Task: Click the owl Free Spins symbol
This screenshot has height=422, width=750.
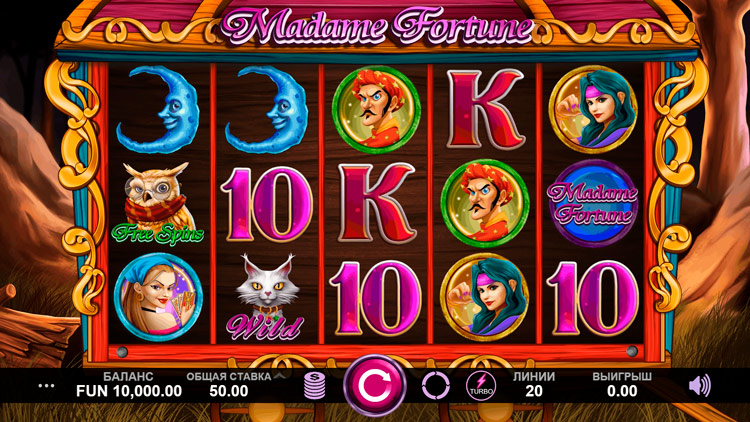Action: click(x=157, y=203)
